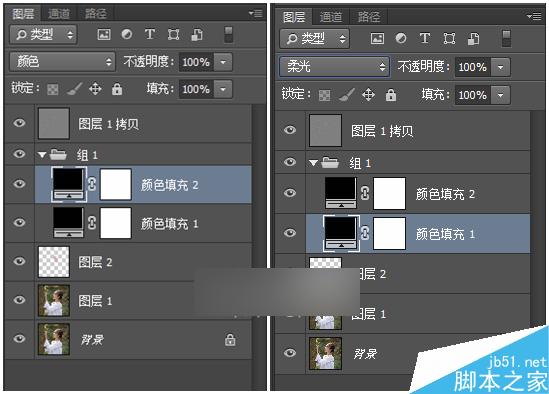Open the 柔光 blend mode dropdown
This screenshot has height=394, width=549.
coord(334,66)
